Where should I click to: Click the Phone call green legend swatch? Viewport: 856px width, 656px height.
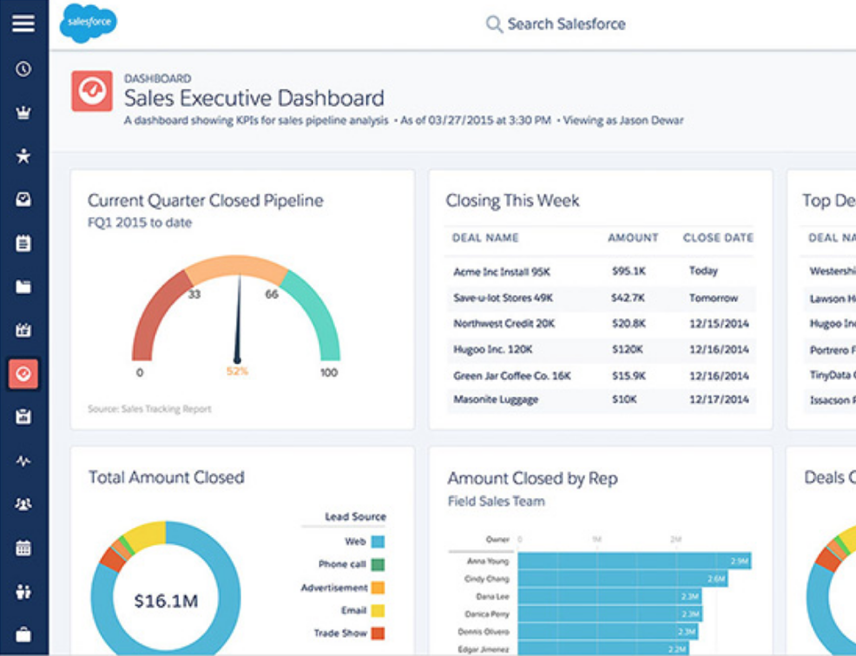pyautogui.click(x=378, y=564)
